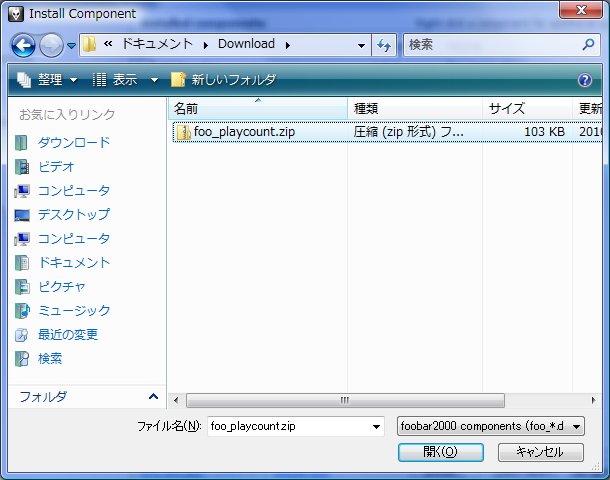The width and height of the screenshot is (610, 480).
Task: Open デスクトップ favorite link
Action: click(74, 214)
